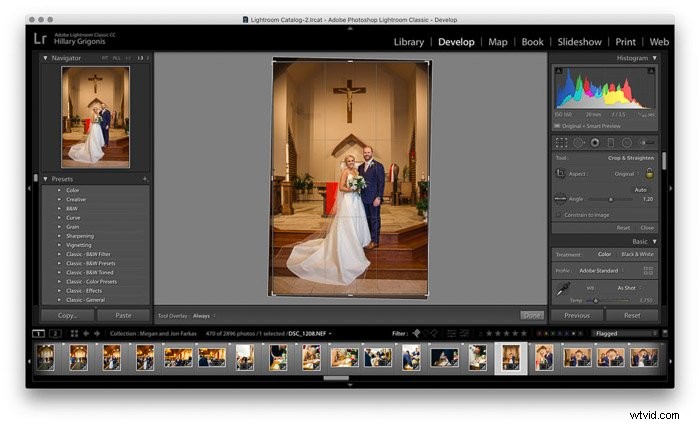Switch to the Develop module
The height and width of the screenshot is (425, 700).
(x=456, y=42)
